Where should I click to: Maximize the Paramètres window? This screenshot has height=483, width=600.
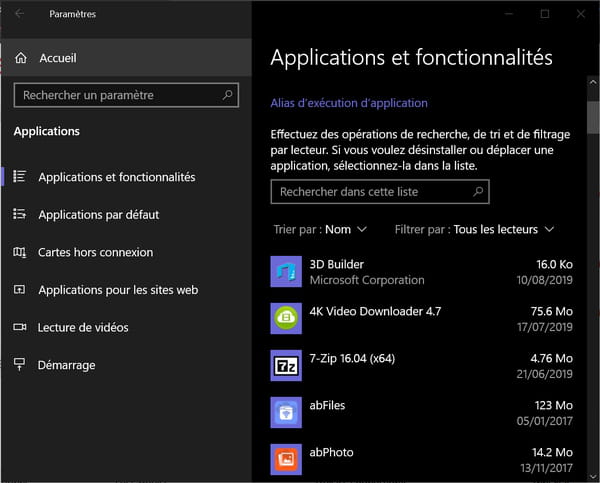pos(545,14)
